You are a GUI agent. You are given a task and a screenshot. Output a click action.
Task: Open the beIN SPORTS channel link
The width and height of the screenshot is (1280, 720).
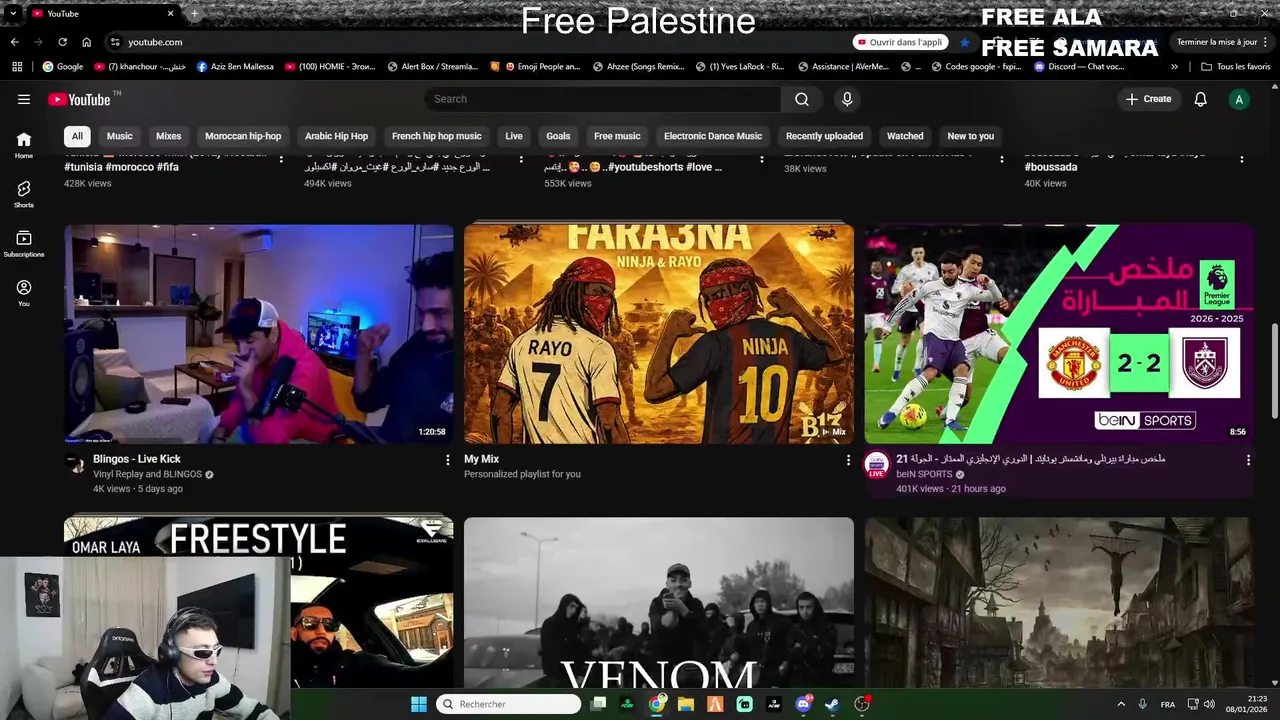(x=924, y=474)
